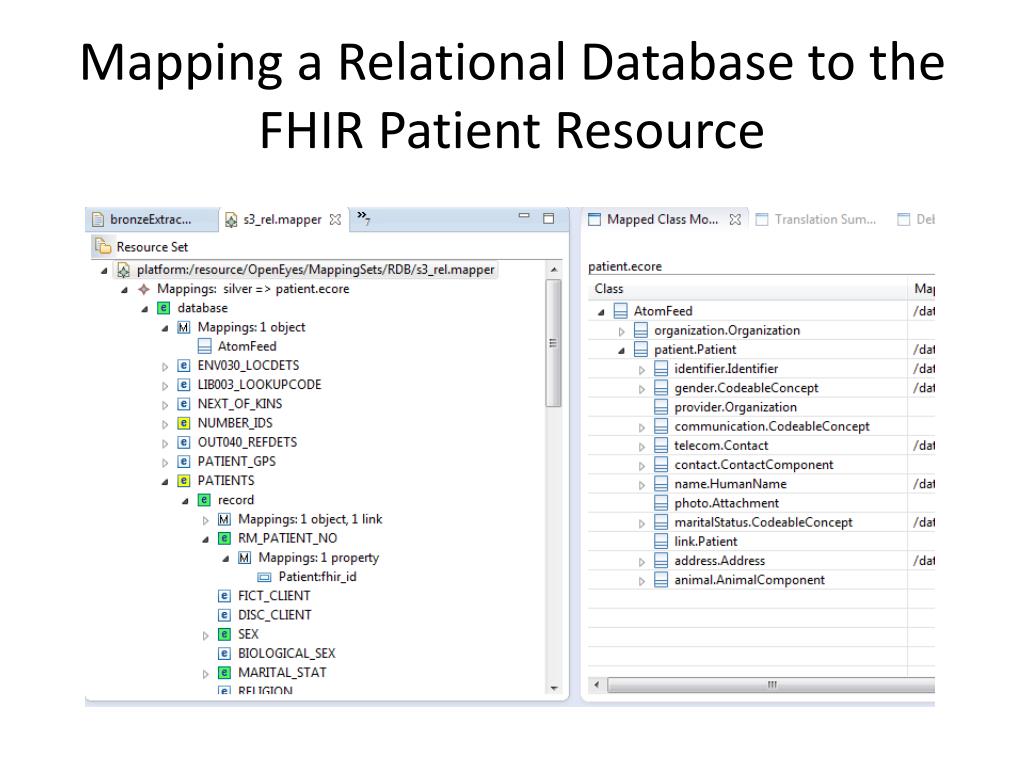
Task: Click the yellow PATIENTS element icon
Action: click(x=184, y=481)
